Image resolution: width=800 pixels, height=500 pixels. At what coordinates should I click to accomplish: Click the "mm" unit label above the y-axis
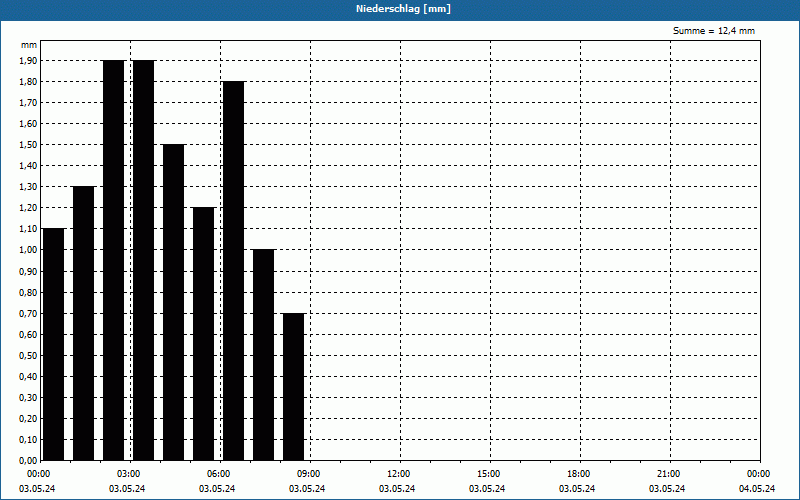coord(29,45)
